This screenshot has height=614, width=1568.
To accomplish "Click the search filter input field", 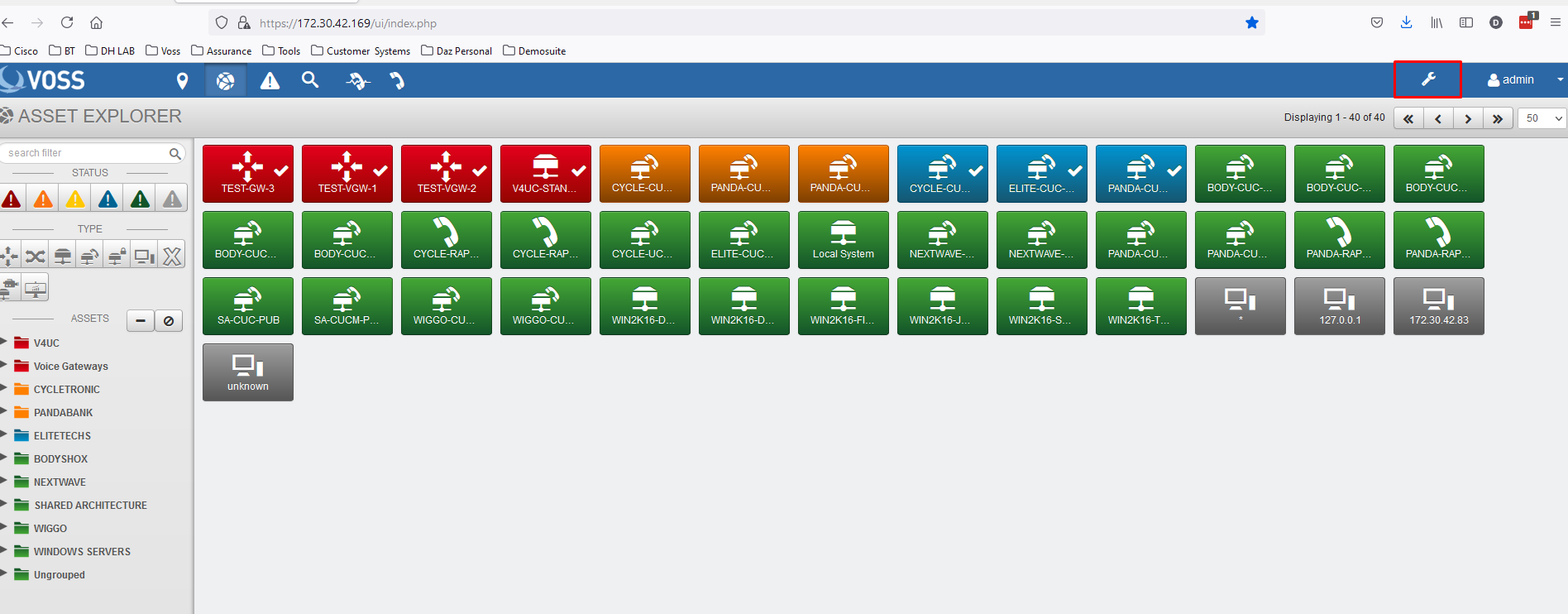I will click(x=85, y=153).
